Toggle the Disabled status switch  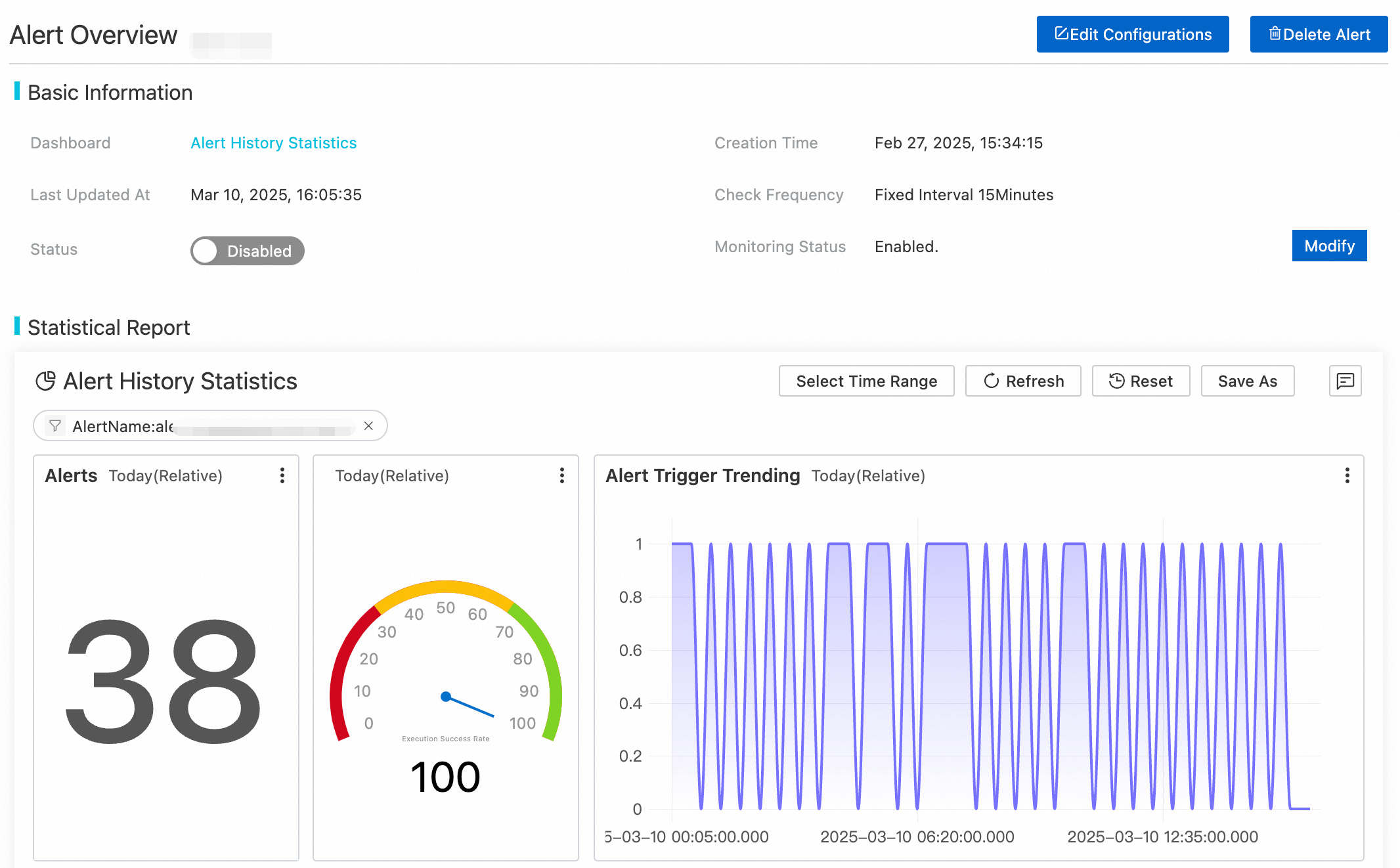click(x=247, y=251)
